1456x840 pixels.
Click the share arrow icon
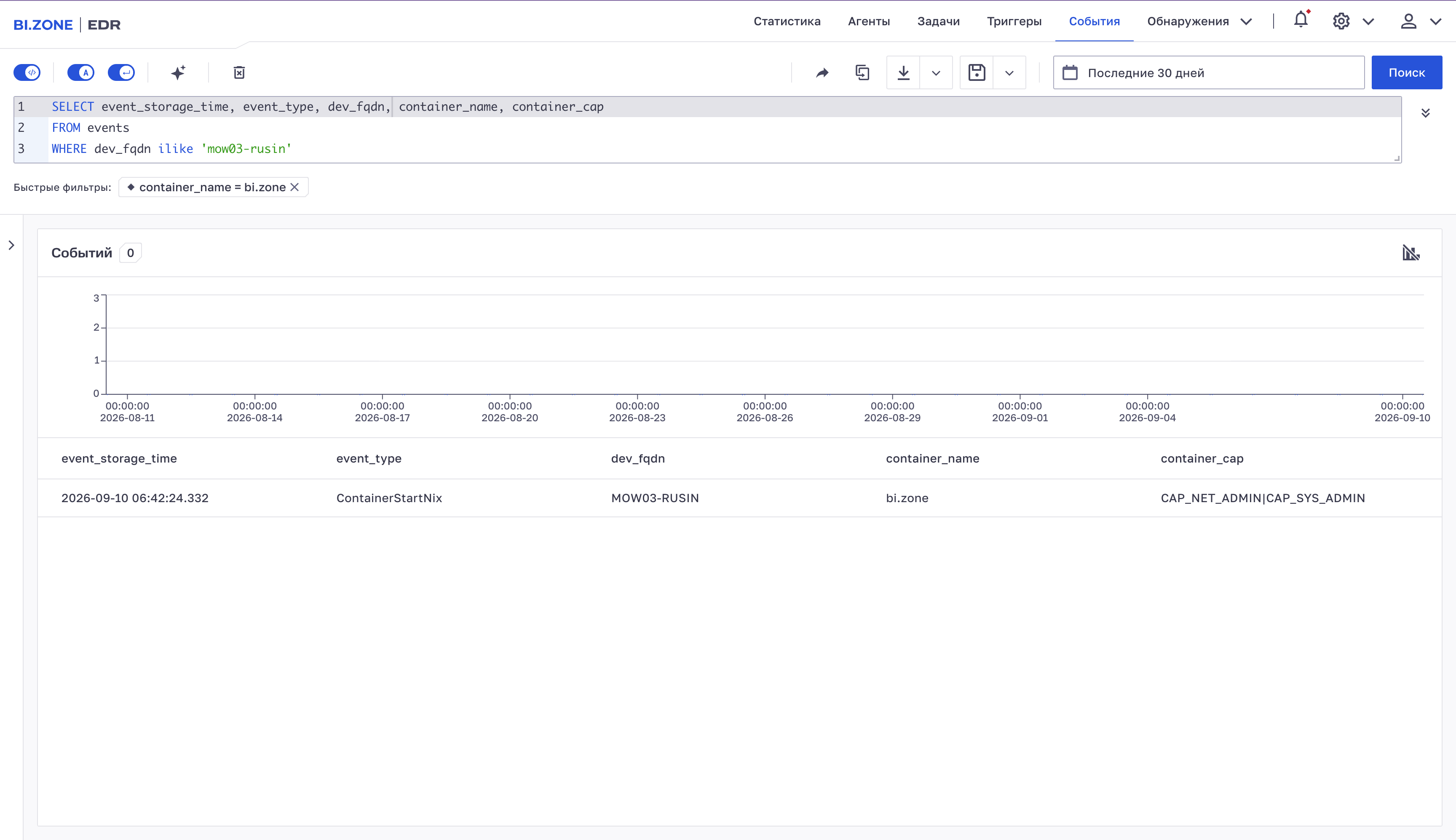pos(823,73)
